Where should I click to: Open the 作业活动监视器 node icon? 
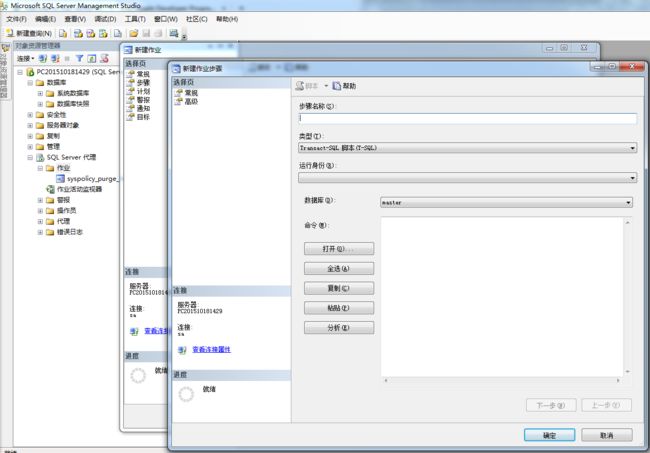(x=50, y=189)
